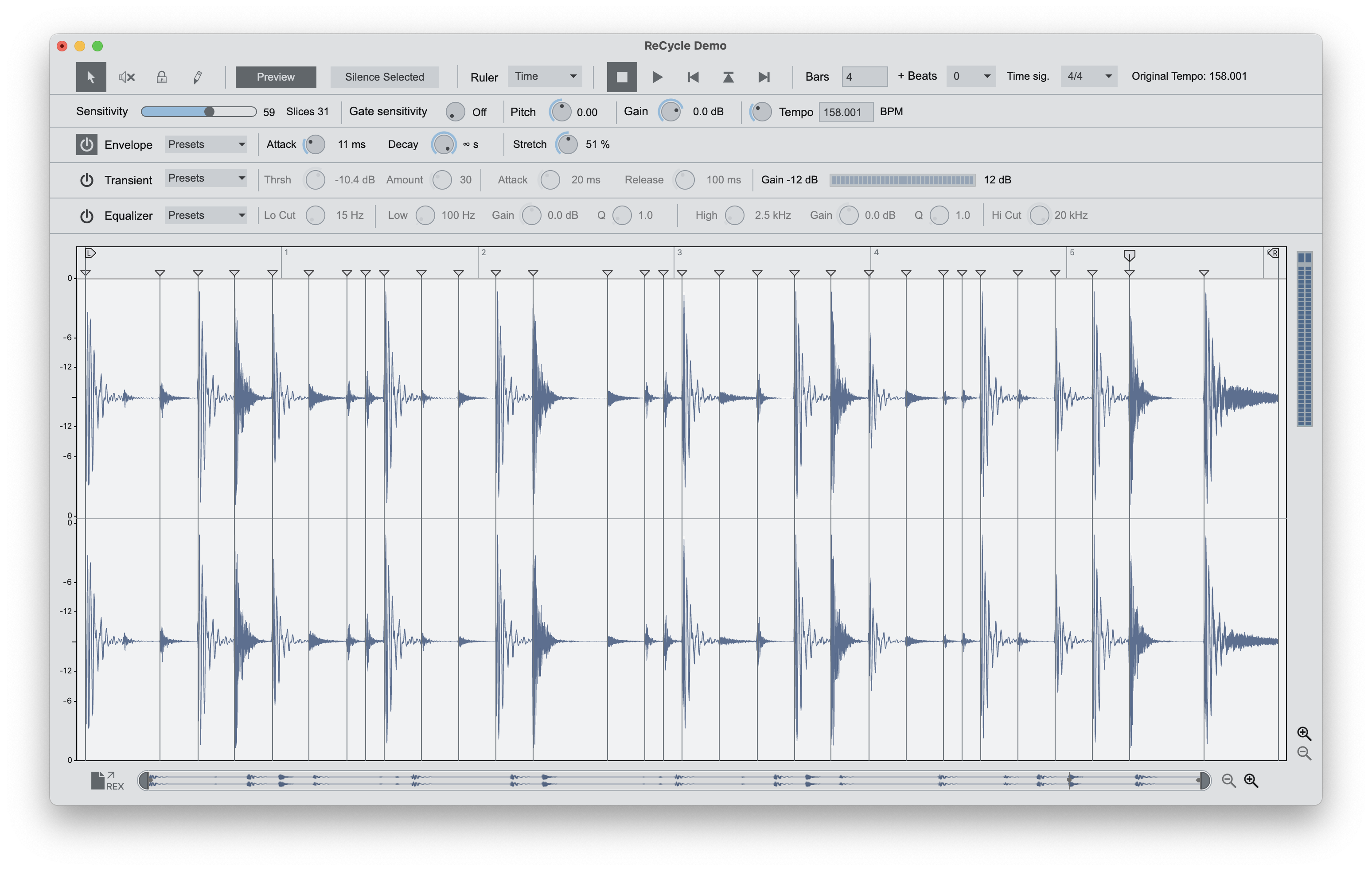The image size is (1372, 871).
Task: Click the Lo Cut knob
Action: point(315,215)
